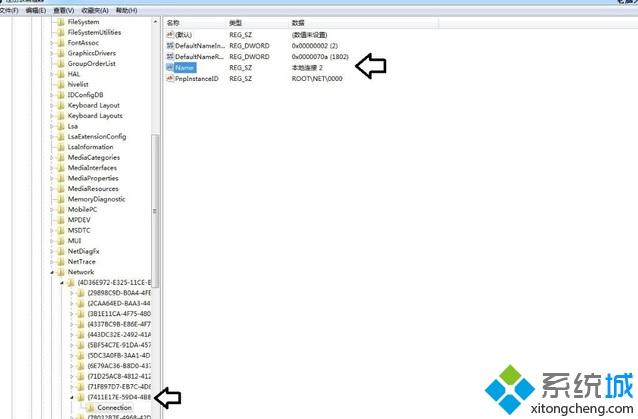Expand the MUI key

[x=52, y=241]
